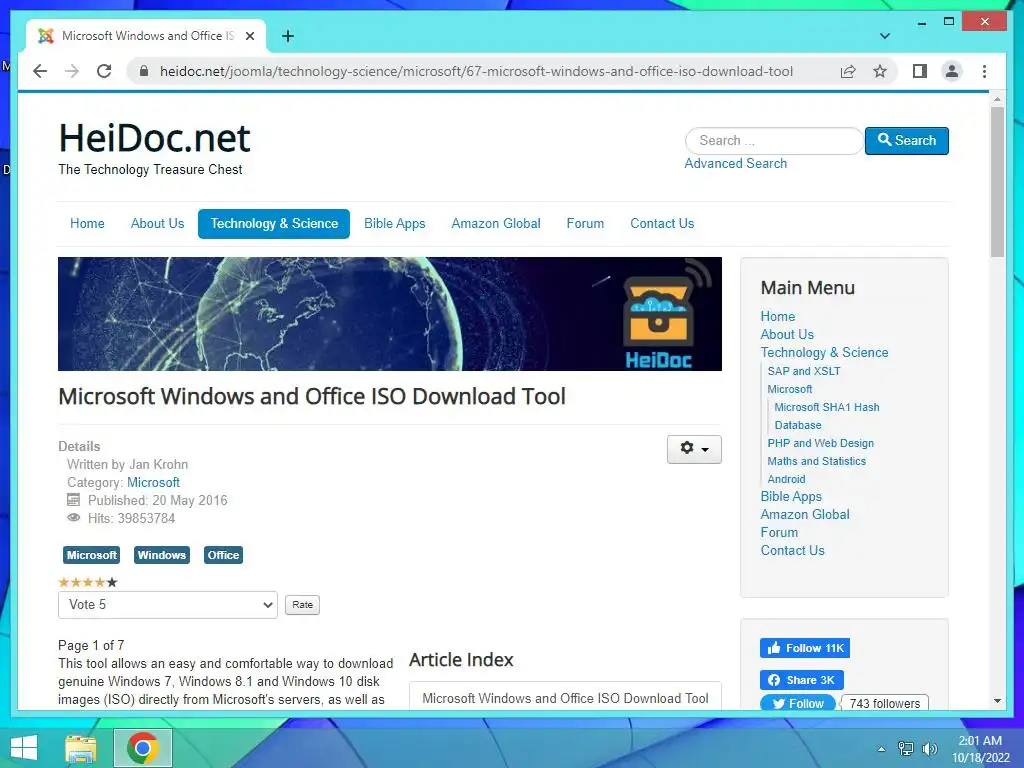Open File Explorer from the taskbar

81,748
